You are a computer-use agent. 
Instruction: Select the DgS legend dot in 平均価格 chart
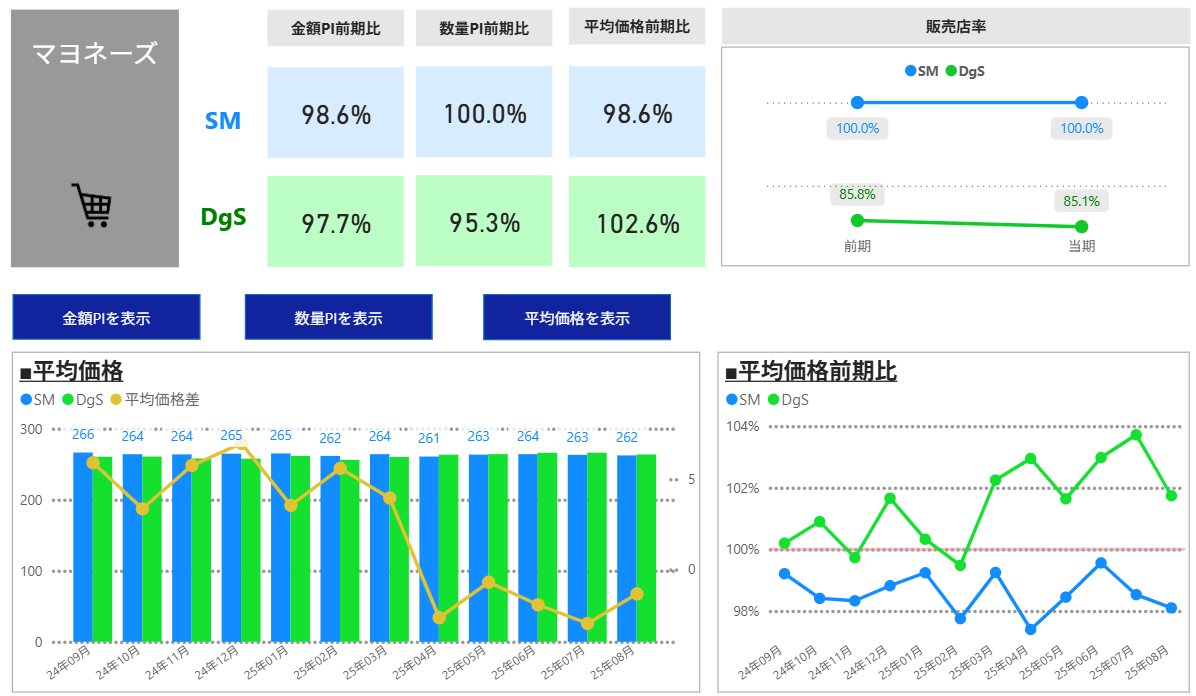coord(68,400)
